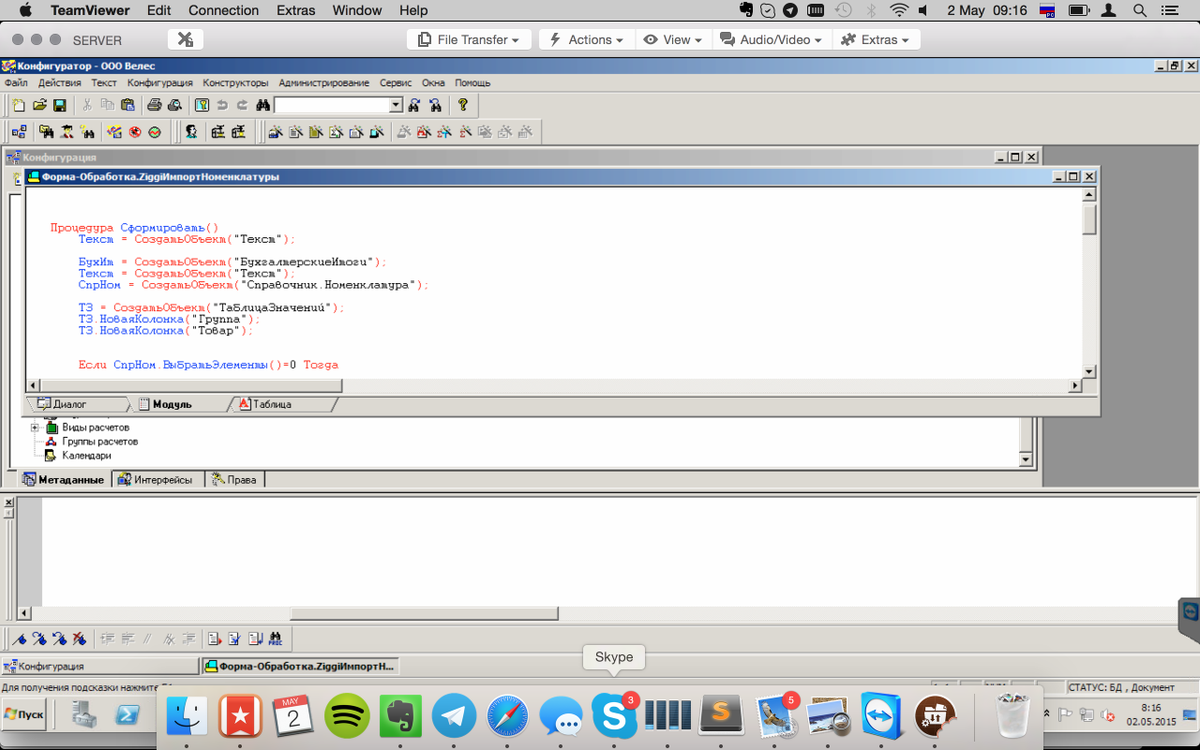Image resolution: width=1200 pixels, height=750 pixels.
Task: Open the Сервис menu
Action: [x=396, y=82]
